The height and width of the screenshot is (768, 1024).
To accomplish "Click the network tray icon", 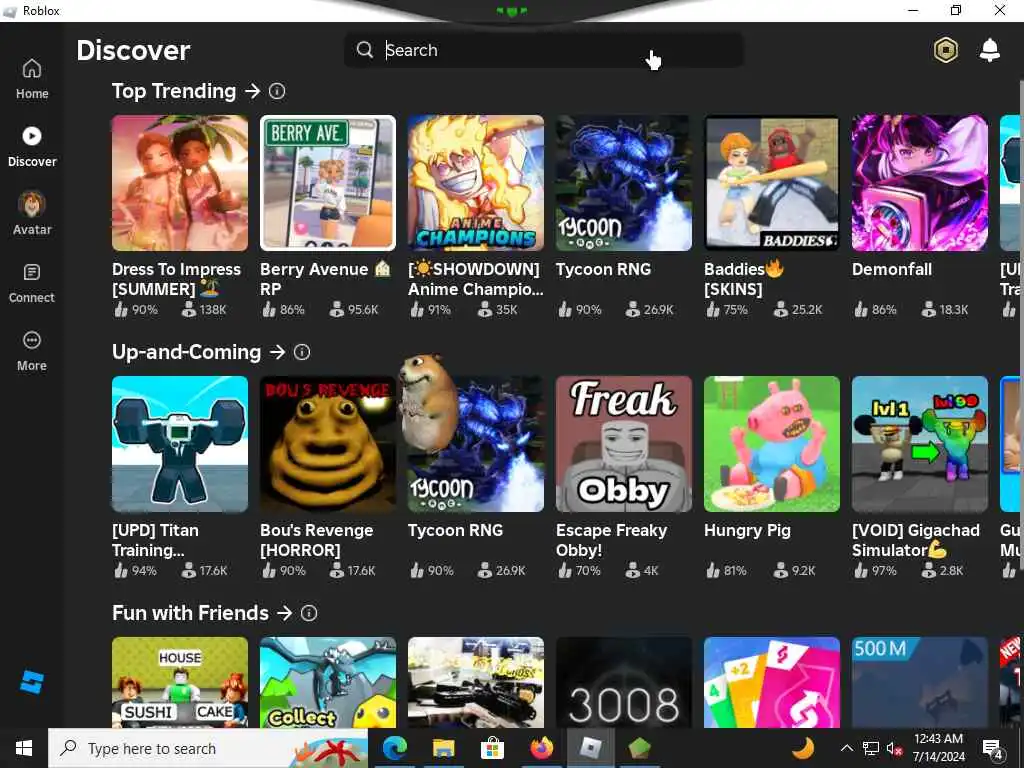I will (871, 748).
